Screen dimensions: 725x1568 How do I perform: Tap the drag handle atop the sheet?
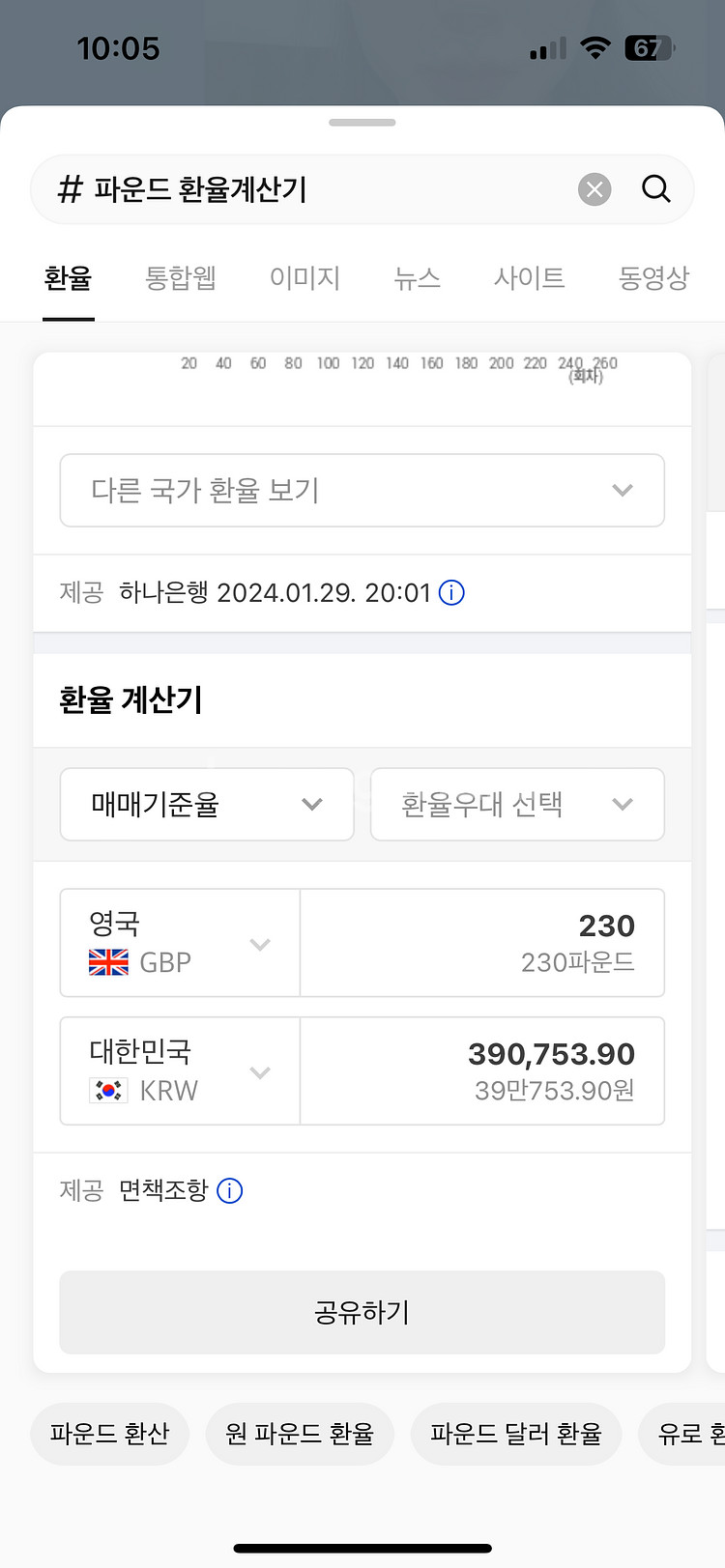(x=362, y=123)
